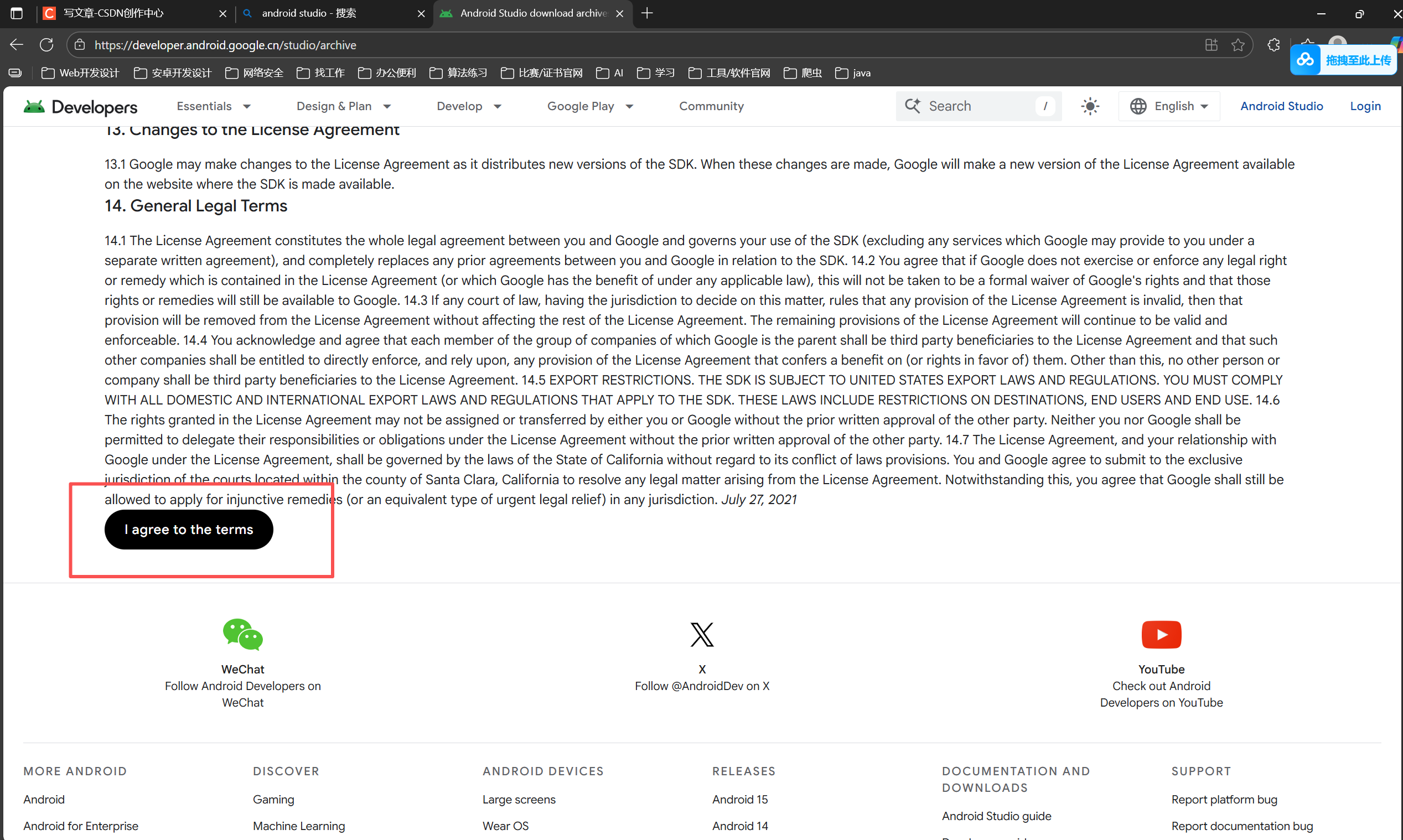The width and height of the screenshot is (1403, 840).
Task: Open the 工具/软件官网 bookmark folder
Action: point(729,73)
